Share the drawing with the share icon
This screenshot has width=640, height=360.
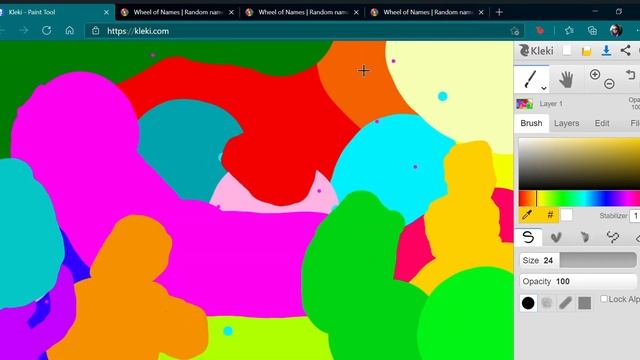tap(625, 51)
